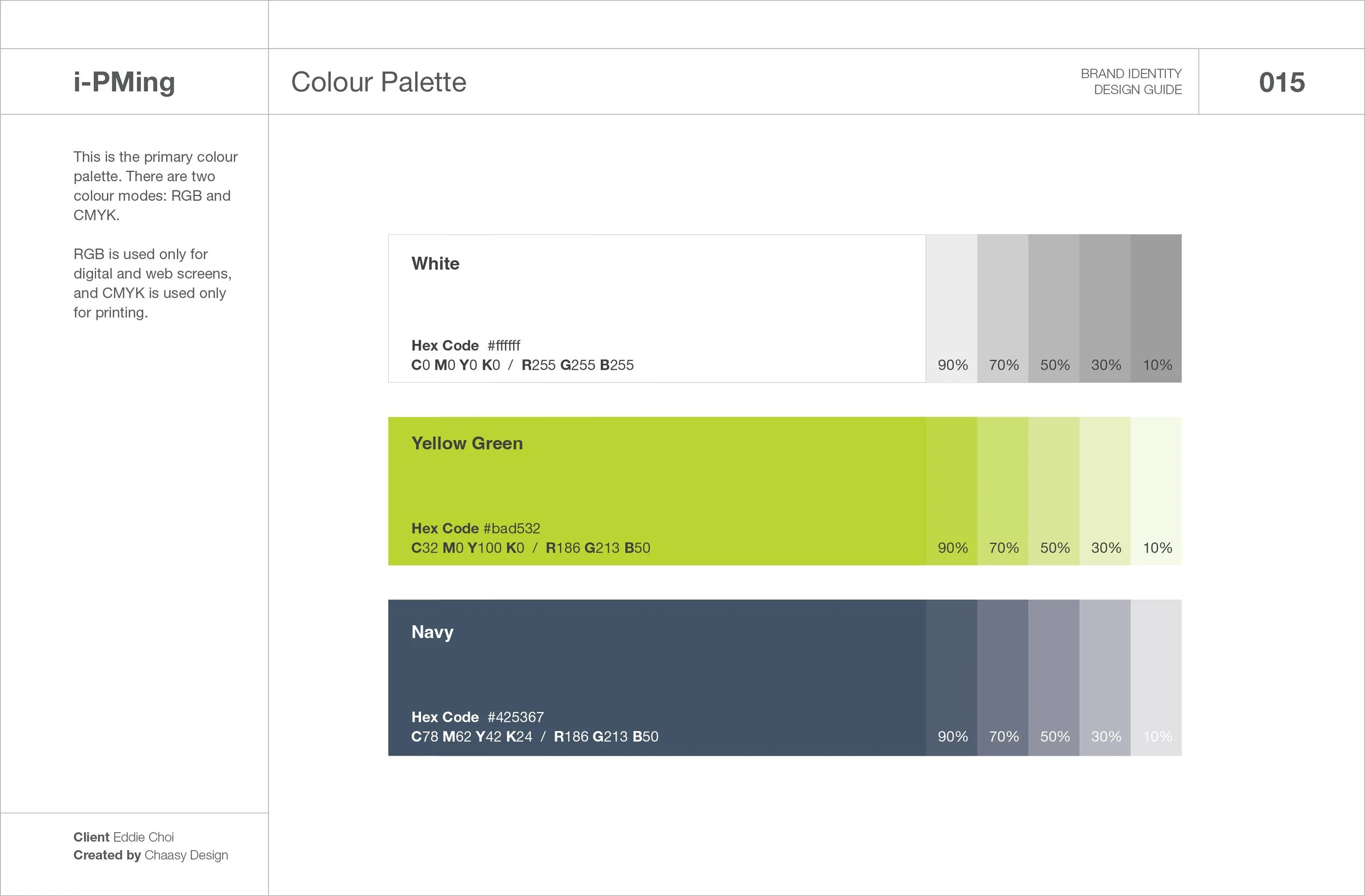1365x896 pixels.
Task: Select the 70% Navy tint
Action: click(1002, 678)
